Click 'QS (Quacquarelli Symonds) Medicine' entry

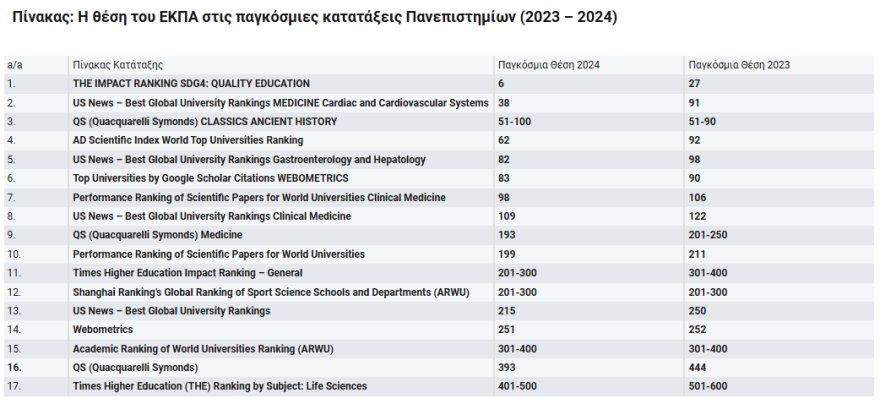coord(158,235)
